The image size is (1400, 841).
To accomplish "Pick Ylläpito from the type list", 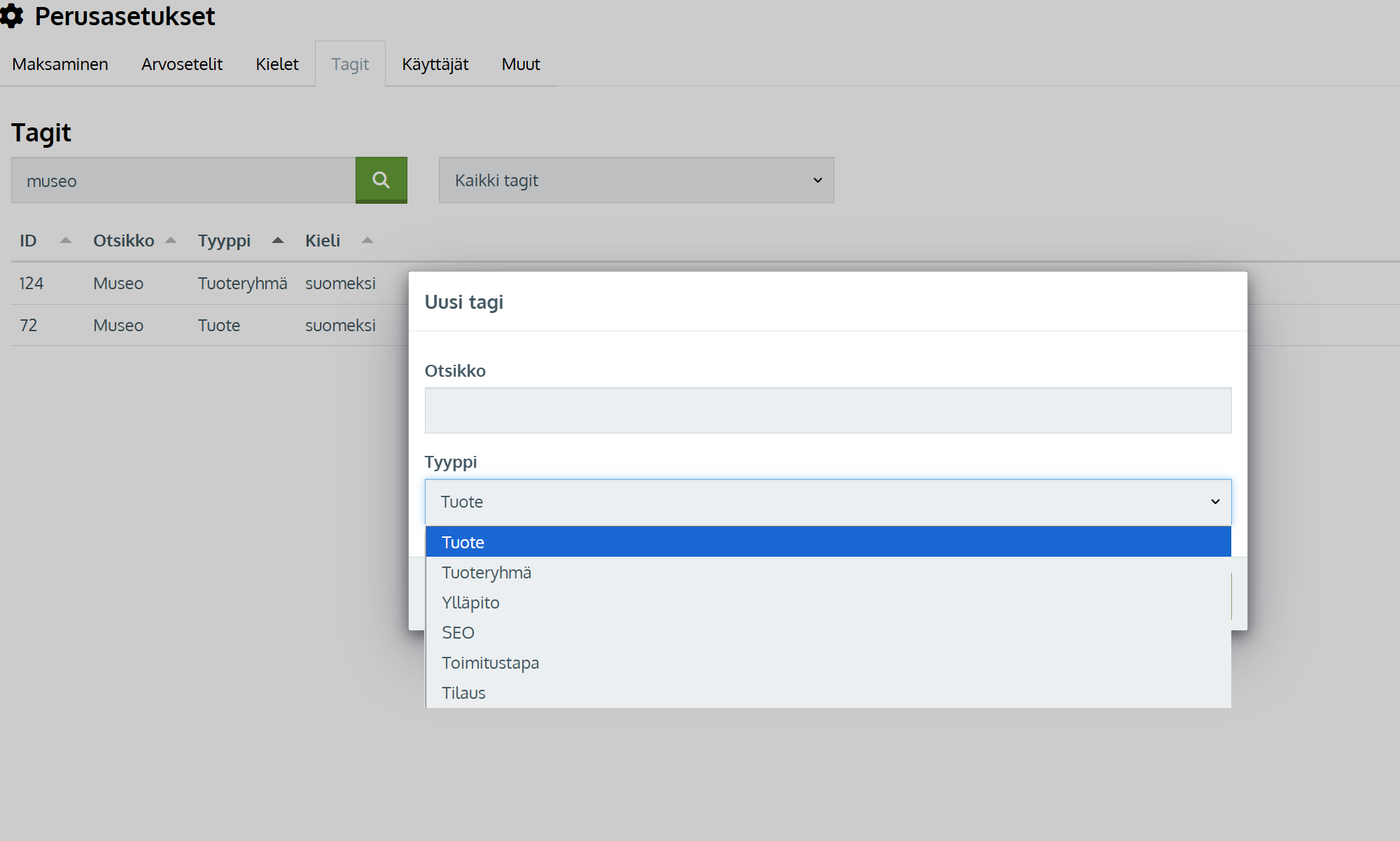I will click(828, 602).
